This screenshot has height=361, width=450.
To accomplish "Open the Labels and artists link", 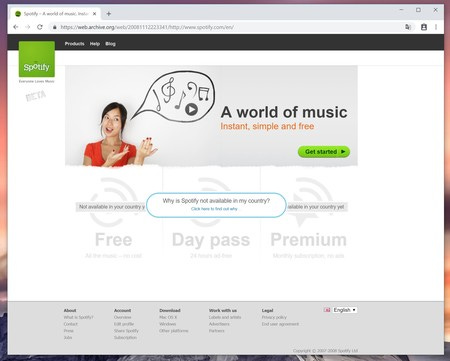I will pos(225,317).
